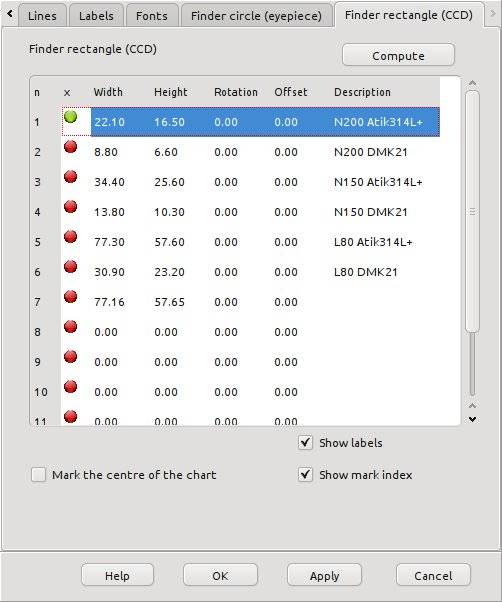Enable red indicator for row 7

[x=71, y=296]
